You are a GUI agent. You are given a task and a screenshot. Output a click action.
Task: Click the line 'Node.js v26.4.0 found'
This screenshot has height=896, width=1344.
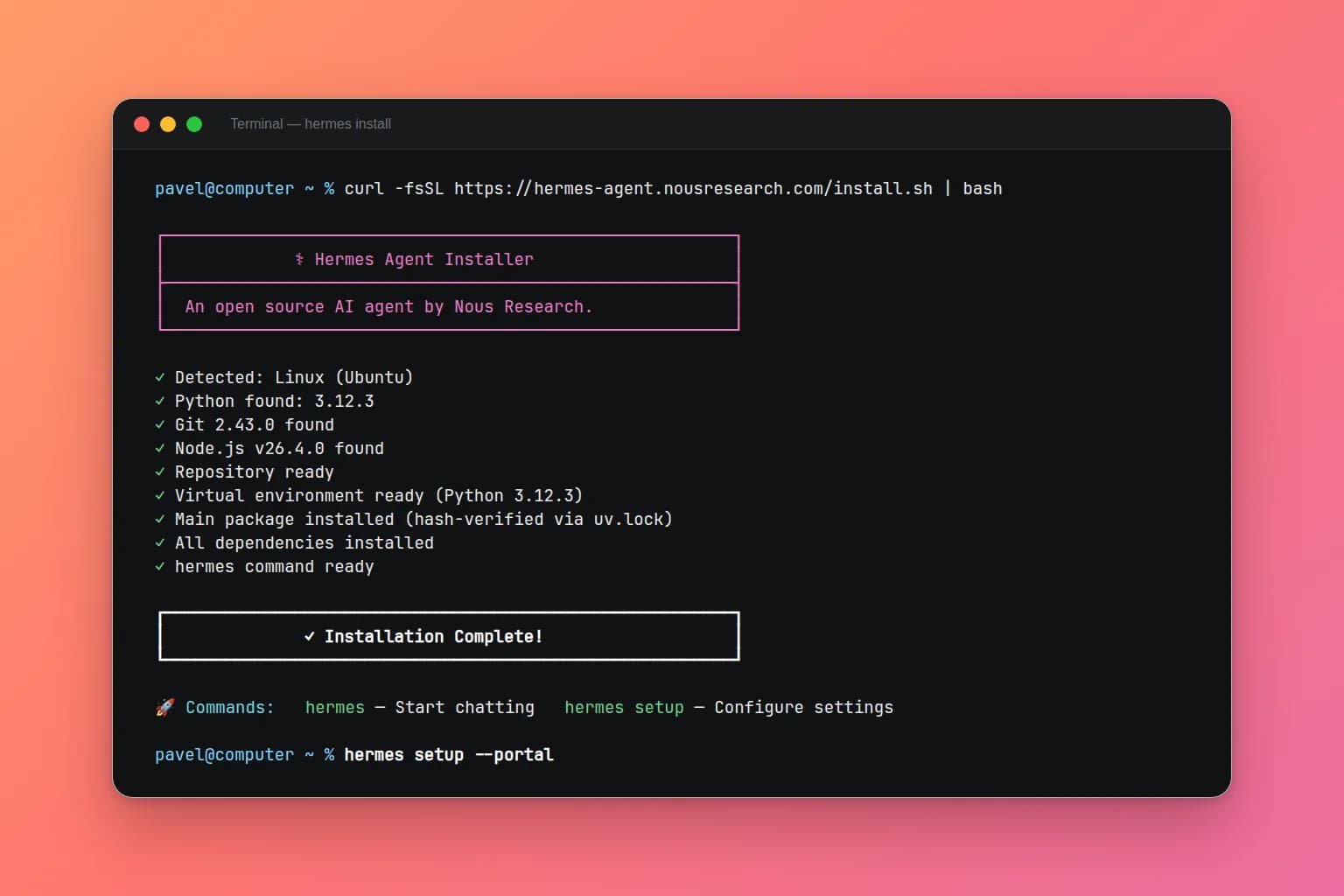click(279, 449)
